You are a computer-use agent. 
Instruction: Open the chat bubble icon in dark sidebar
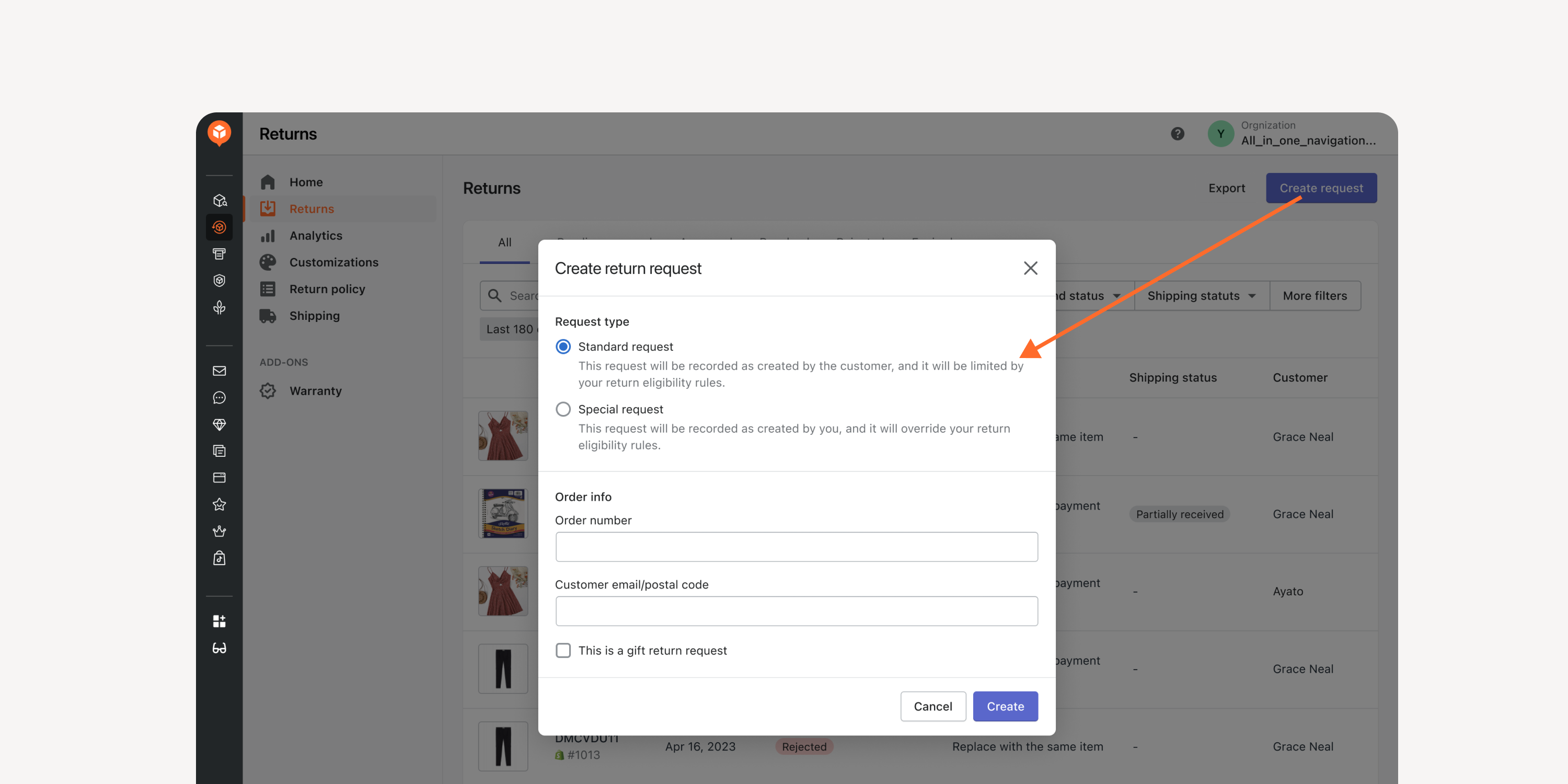point(219,397)
